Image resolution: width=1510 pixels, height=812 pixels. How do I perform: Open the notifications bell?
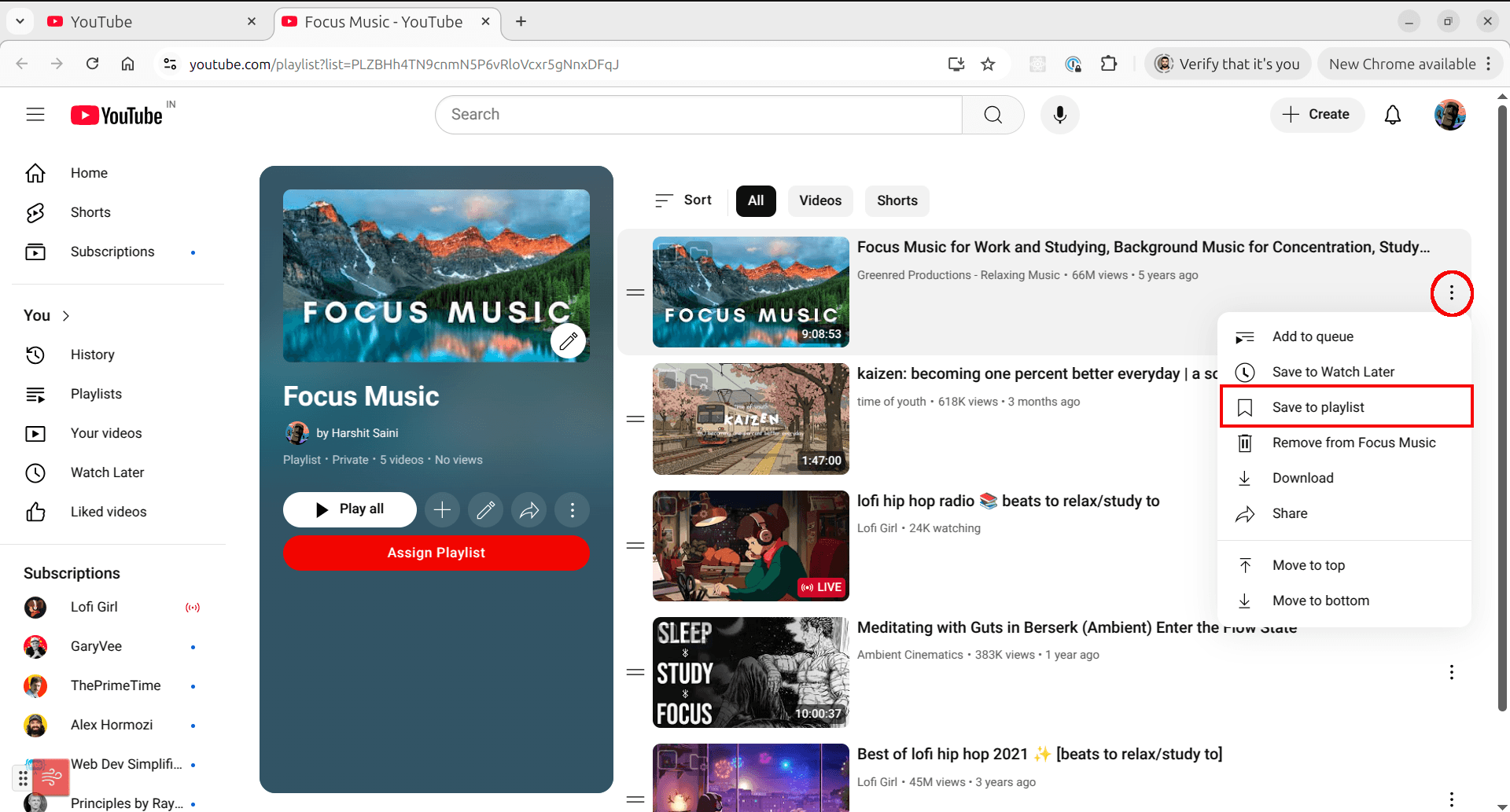click(x=1392, y=115)
